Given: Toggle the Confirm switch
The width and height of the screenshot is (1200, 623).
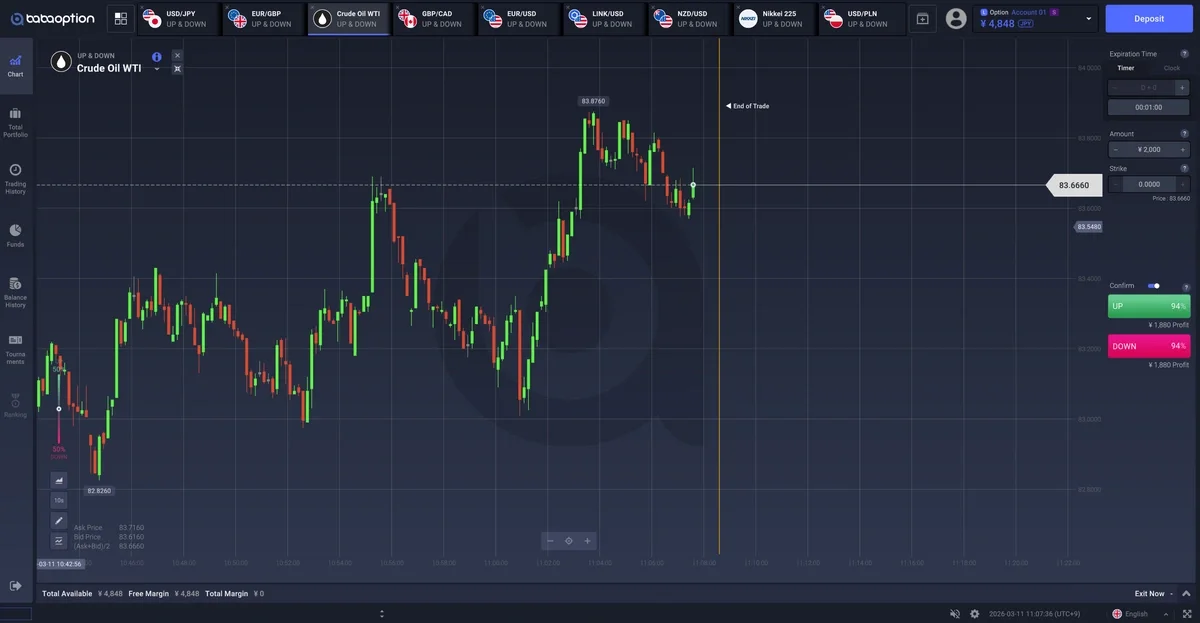Looking at the screenshot, I should coord(1153,286).
